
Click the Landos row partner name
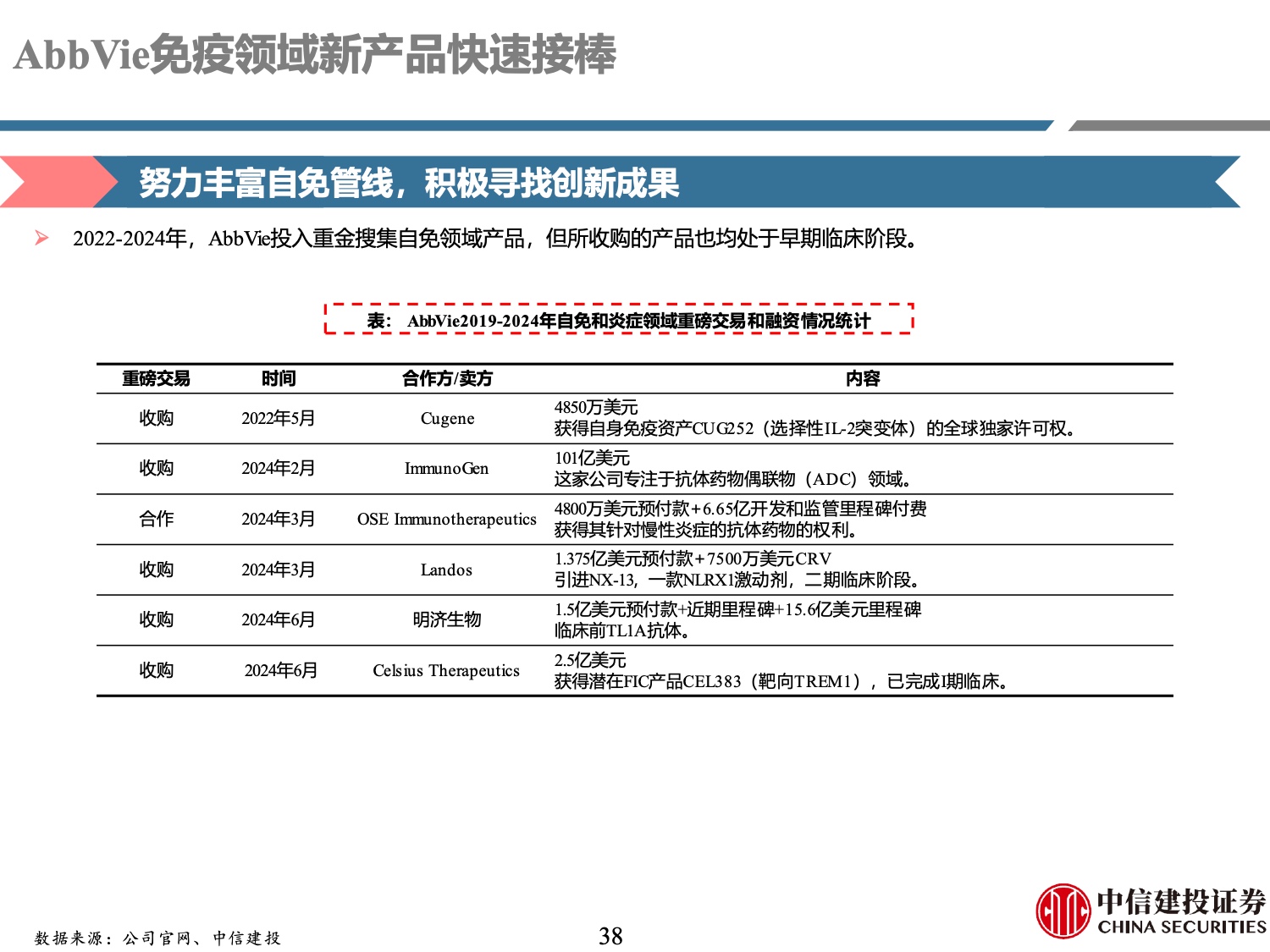click(446, 570)
